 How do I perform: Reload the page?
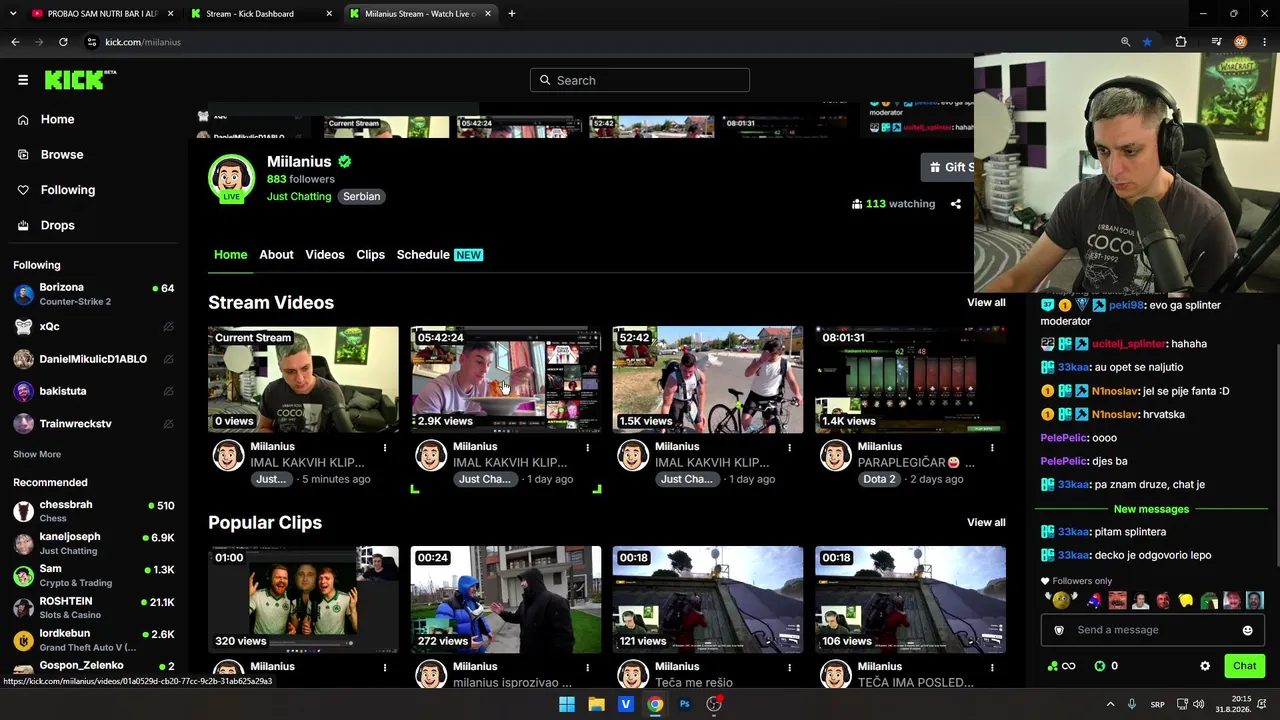(63, 42)
